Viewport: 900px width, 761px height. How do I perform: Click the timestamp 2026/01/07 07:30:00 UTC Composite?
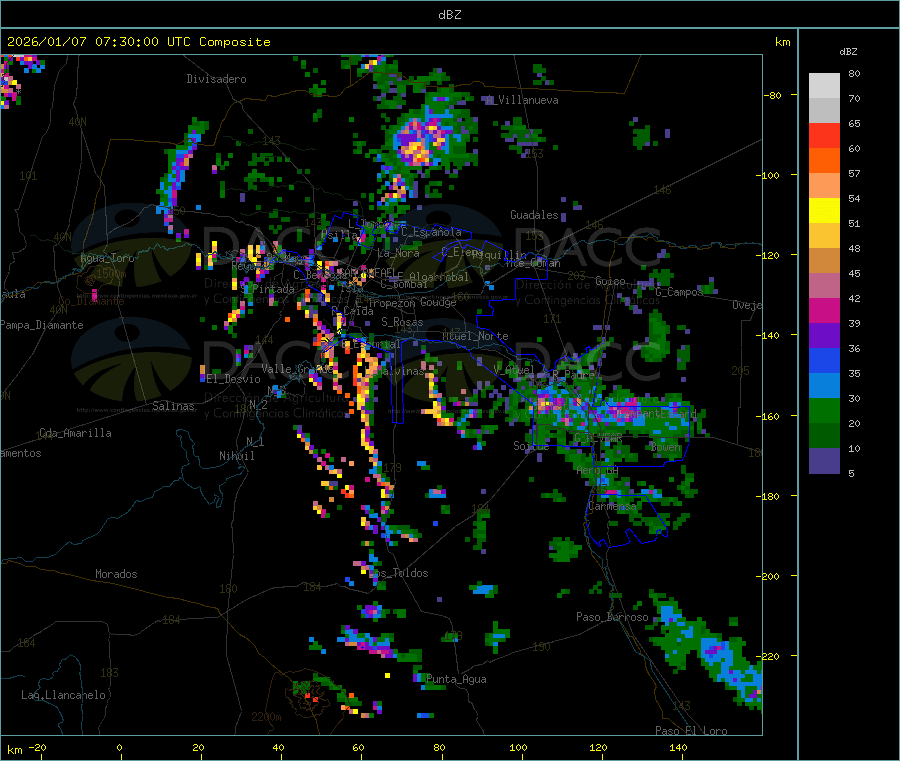[x=138, y=42]
